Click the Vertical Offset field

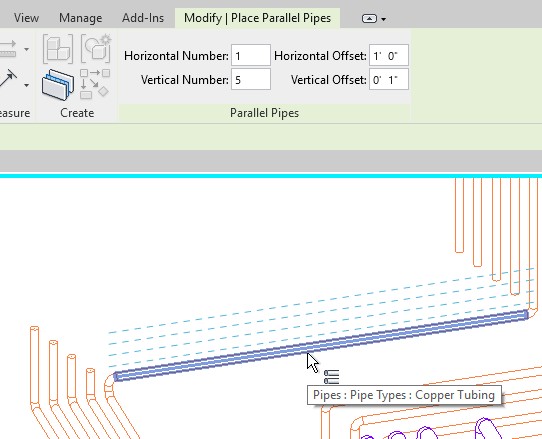(x=389, y=80)
